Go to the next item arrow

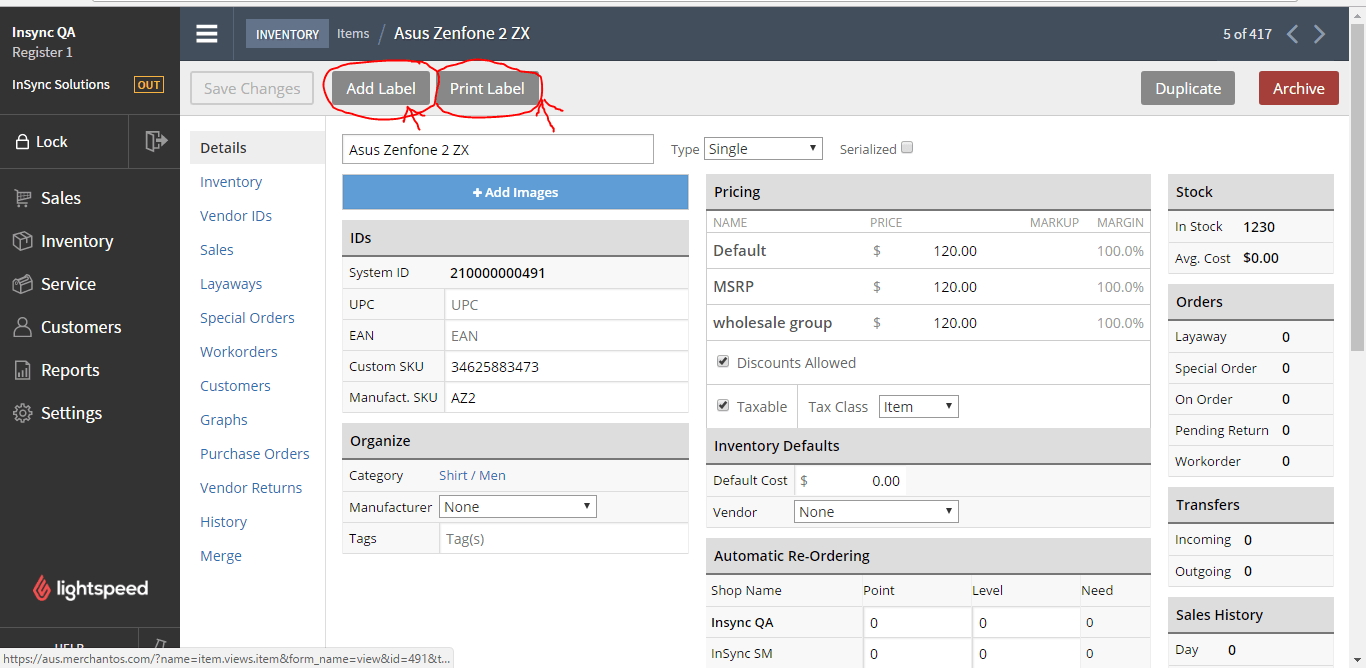(1320, 34)
